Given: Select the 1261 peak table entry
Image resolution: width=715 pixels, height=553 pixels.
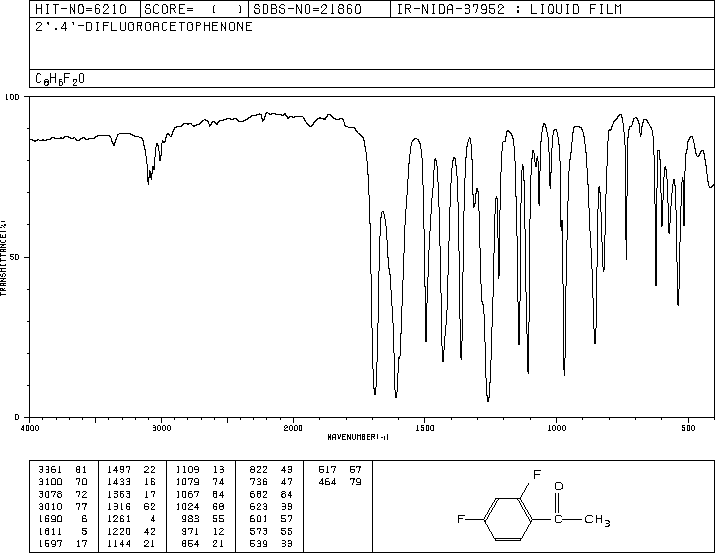Looking at the screenshot, I should point(131,519).
